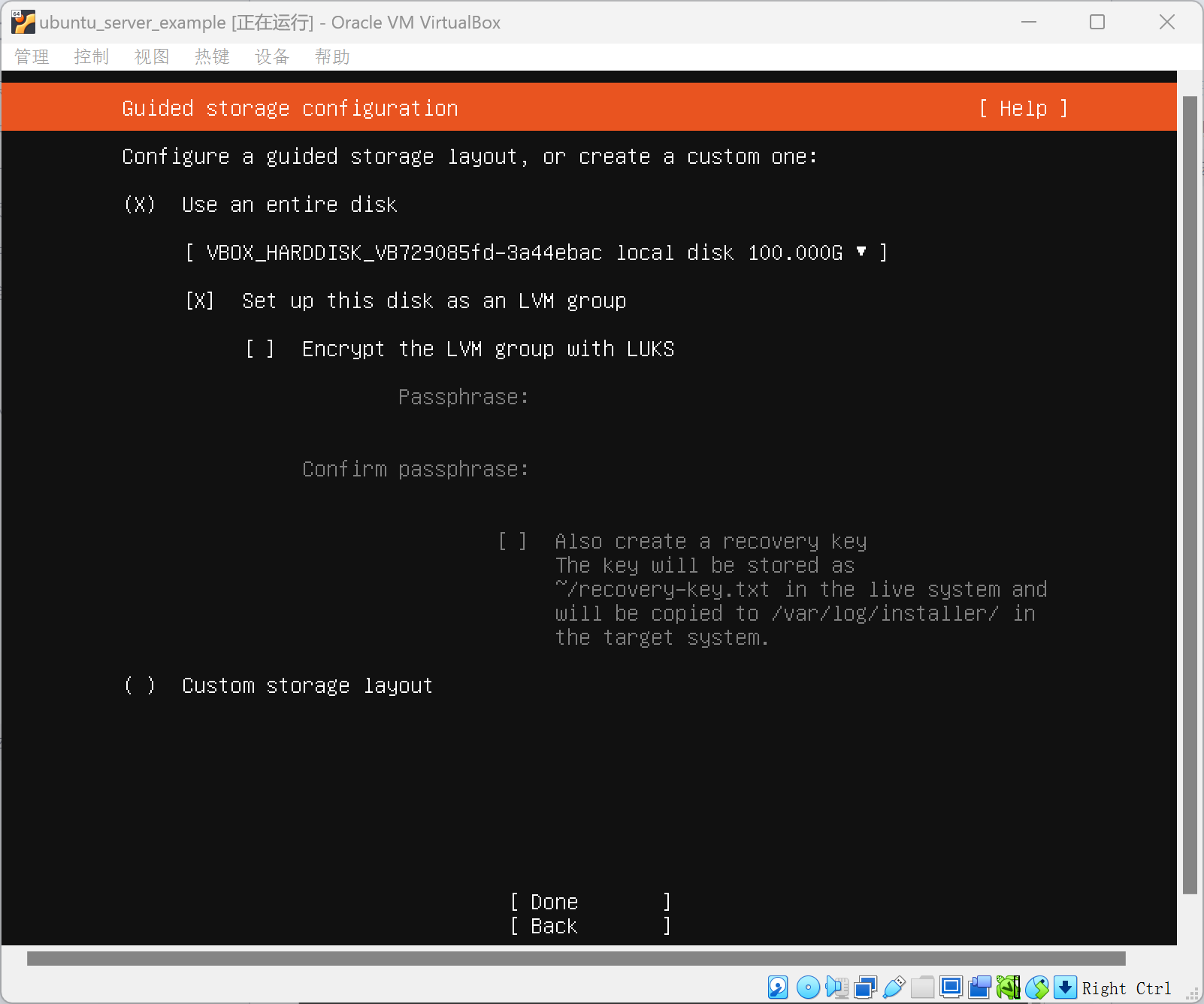Click the shared folders status icon
The width and height of the screenshot is (1204, 1004).
coord(922,987)
